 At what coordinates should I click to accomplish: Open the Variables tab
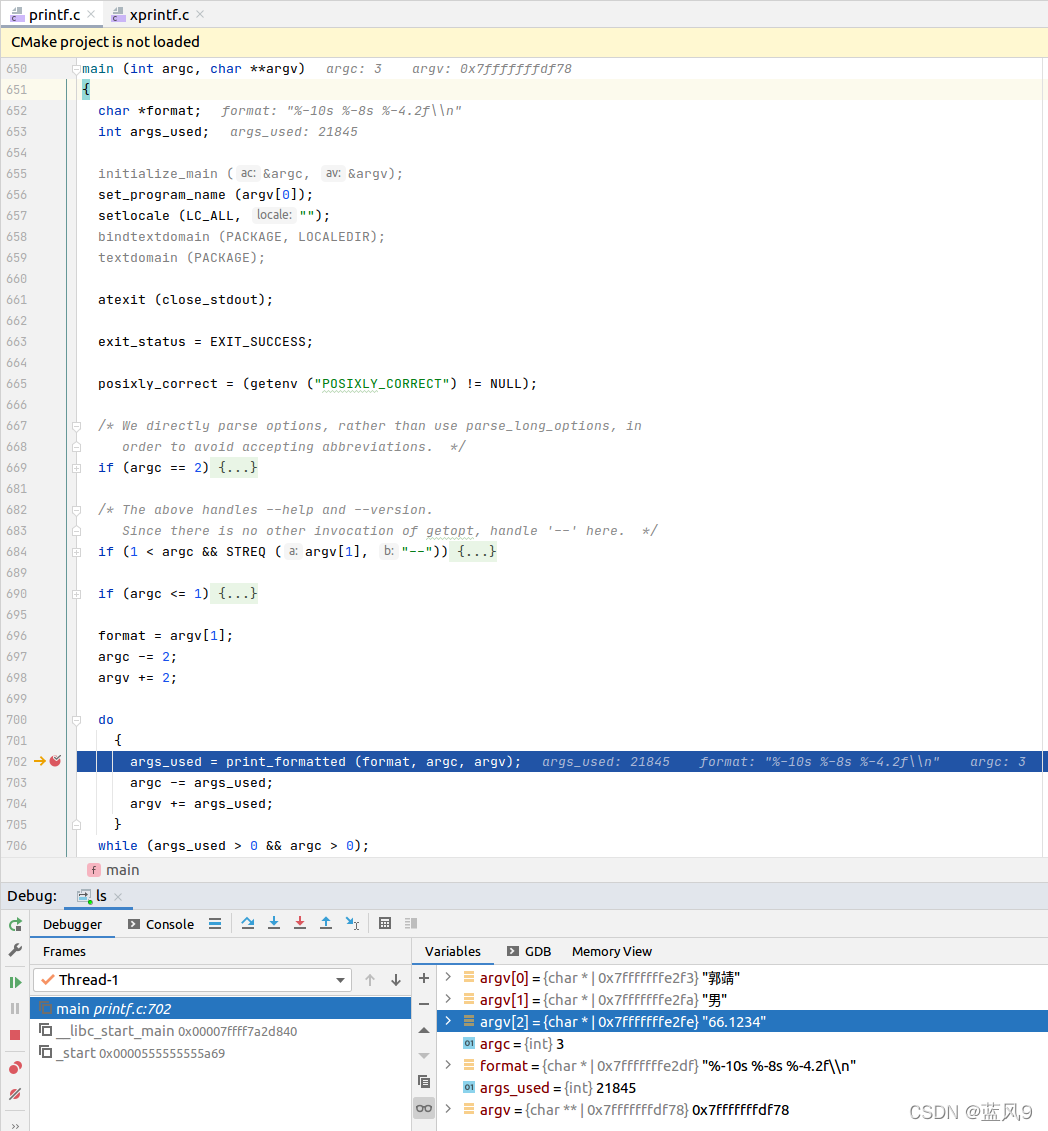tap(453, 951)
